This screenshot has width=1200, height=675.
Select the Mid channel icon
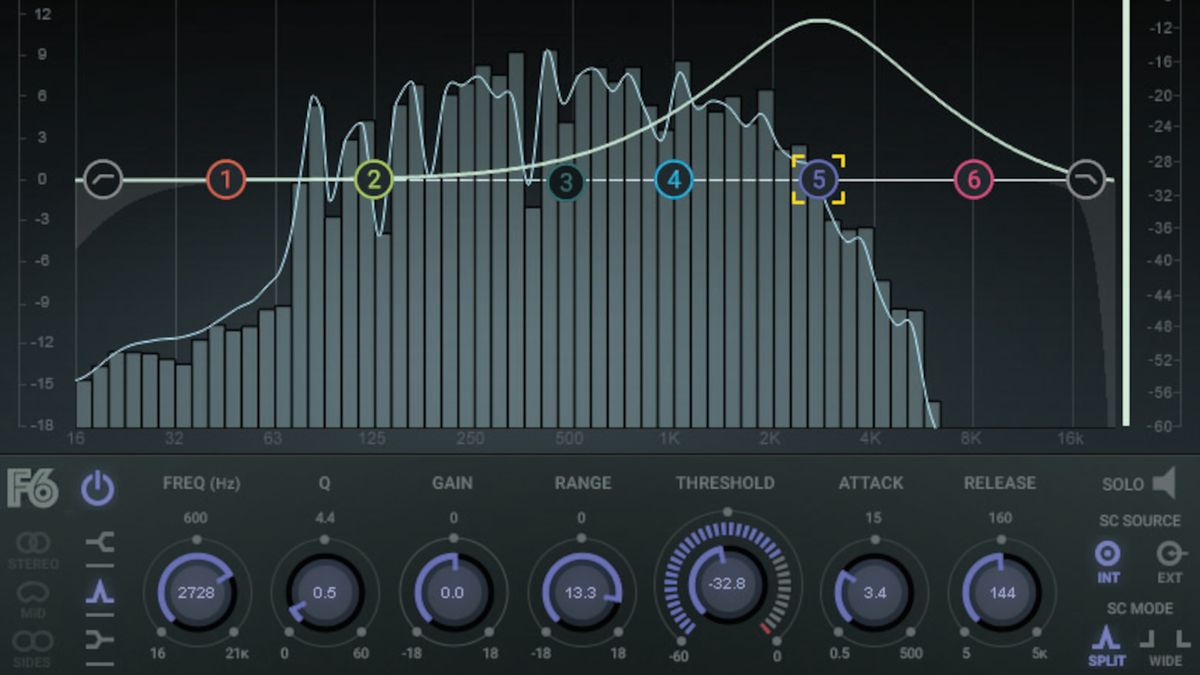point(32,593)
